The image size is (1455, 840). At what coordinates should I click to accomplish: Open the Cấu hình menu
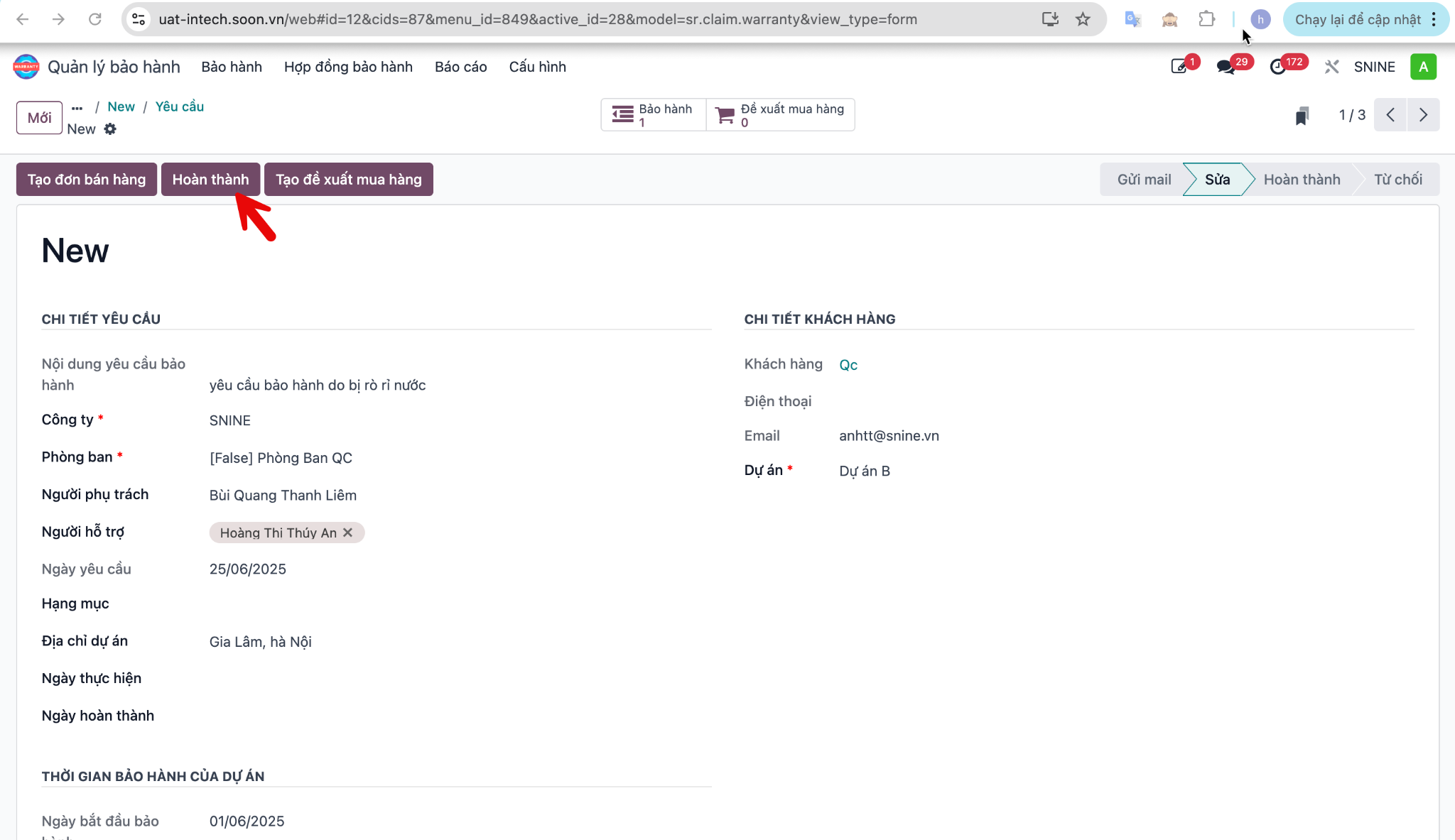click(x=537, y=67)
